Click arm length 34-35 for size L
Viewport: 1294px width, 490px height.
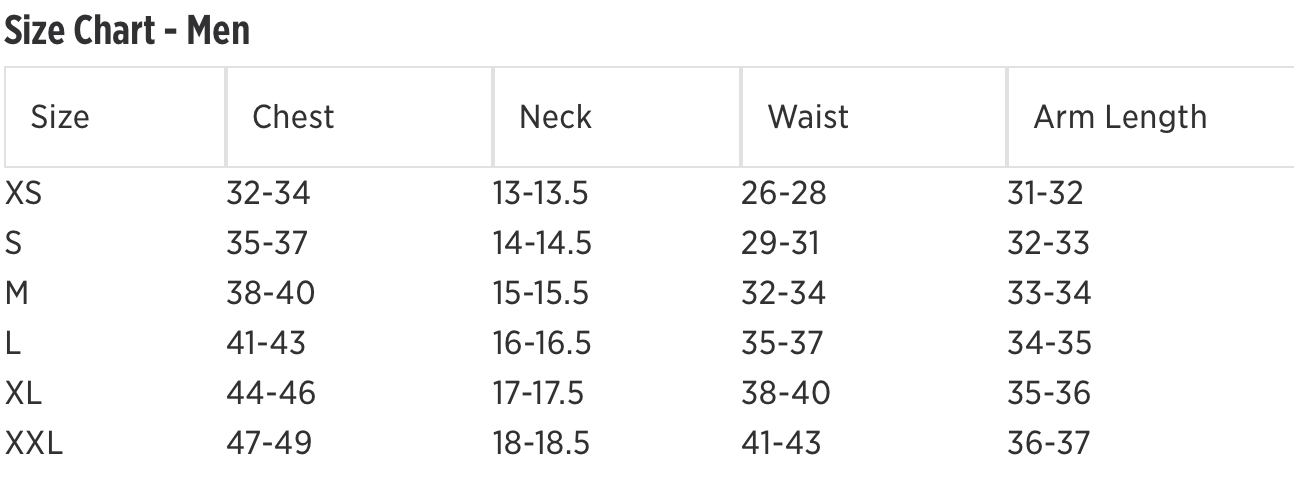pos(1049,343)
